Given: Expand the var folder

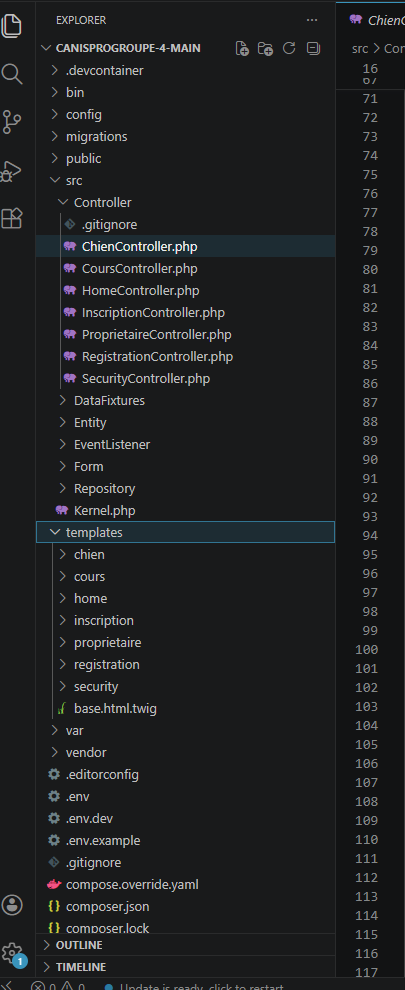Looking at the screenshot, I should pos(186,731).
